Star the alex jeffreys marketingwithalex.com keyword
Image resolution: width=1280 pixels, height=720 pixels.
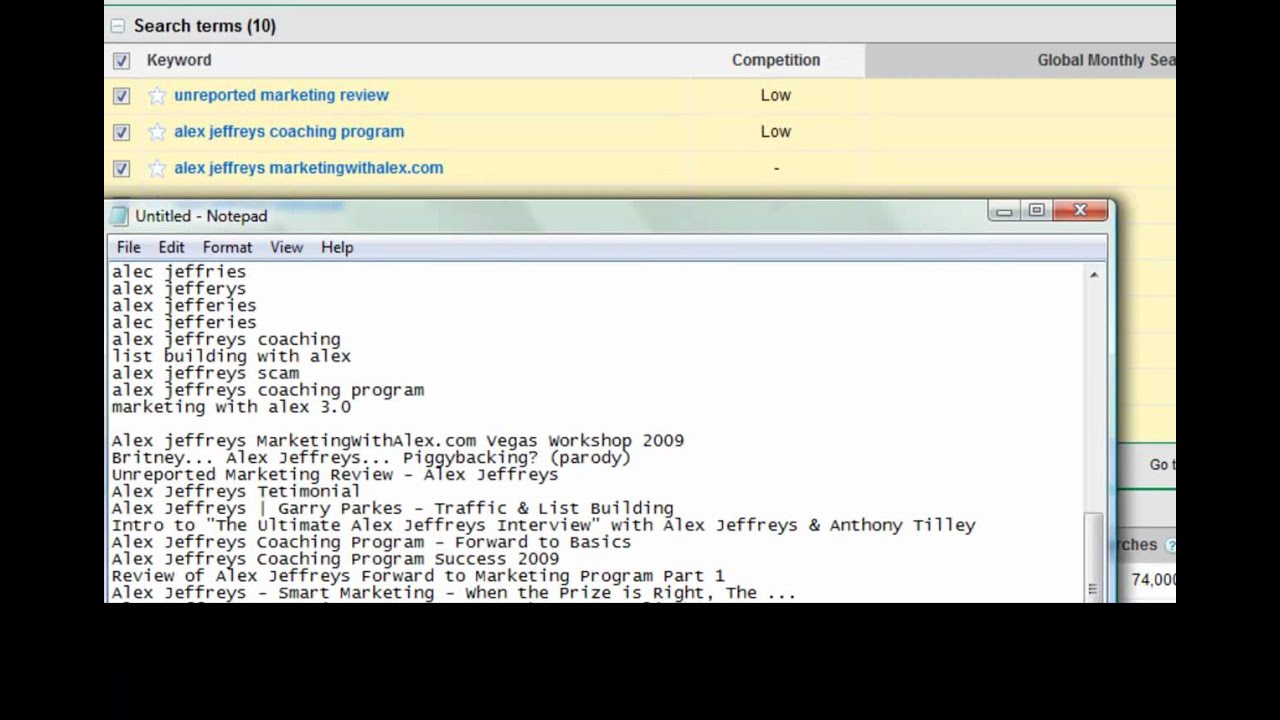(157, 168)
